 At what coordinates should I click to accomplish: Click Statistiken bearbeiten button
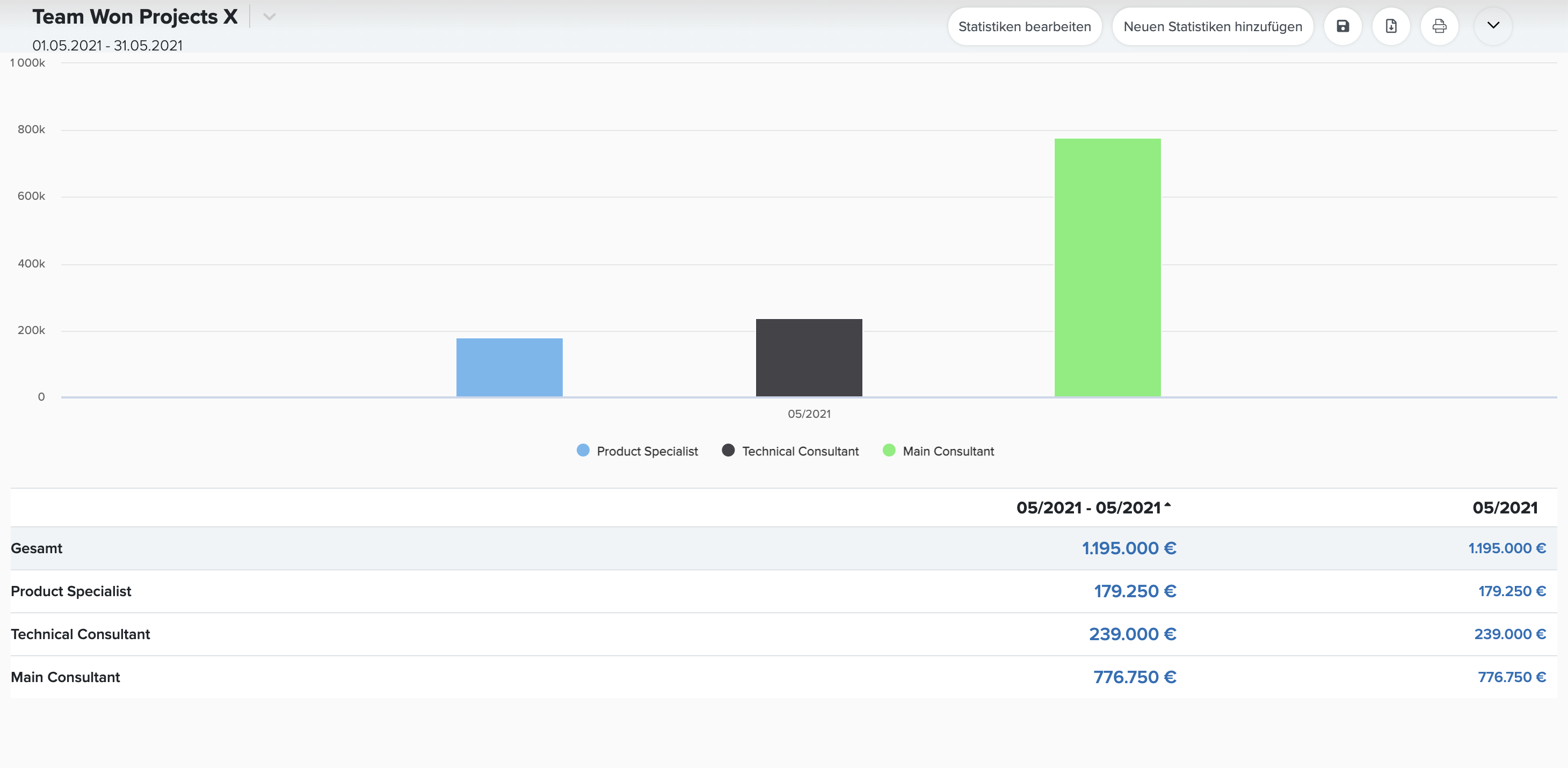pyautogui.click(x=1025, y=26)
